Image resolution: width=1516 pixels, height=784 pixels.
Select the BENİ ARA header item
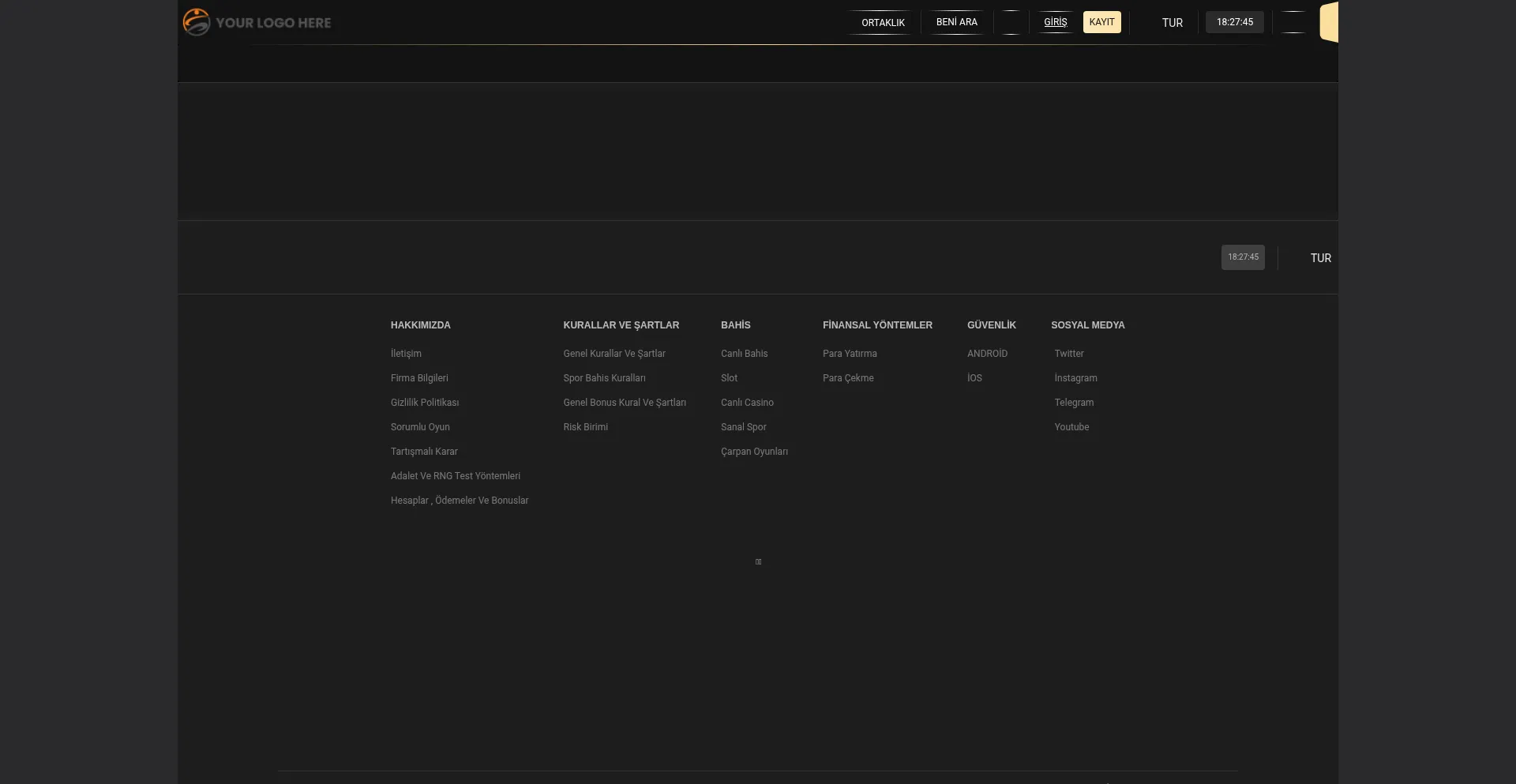pos(956,22)
